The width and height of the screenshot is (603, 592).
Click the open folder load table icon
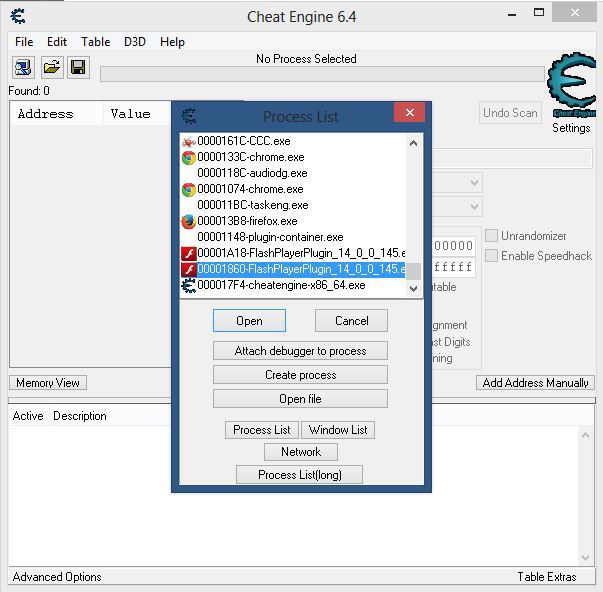click(52, 68)
